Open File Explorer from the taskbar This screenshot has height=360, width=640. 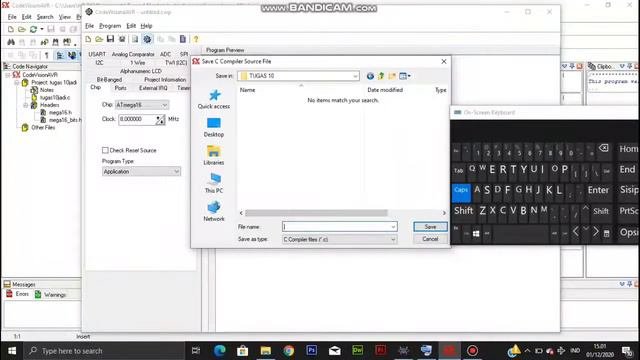tap(266, 351)
